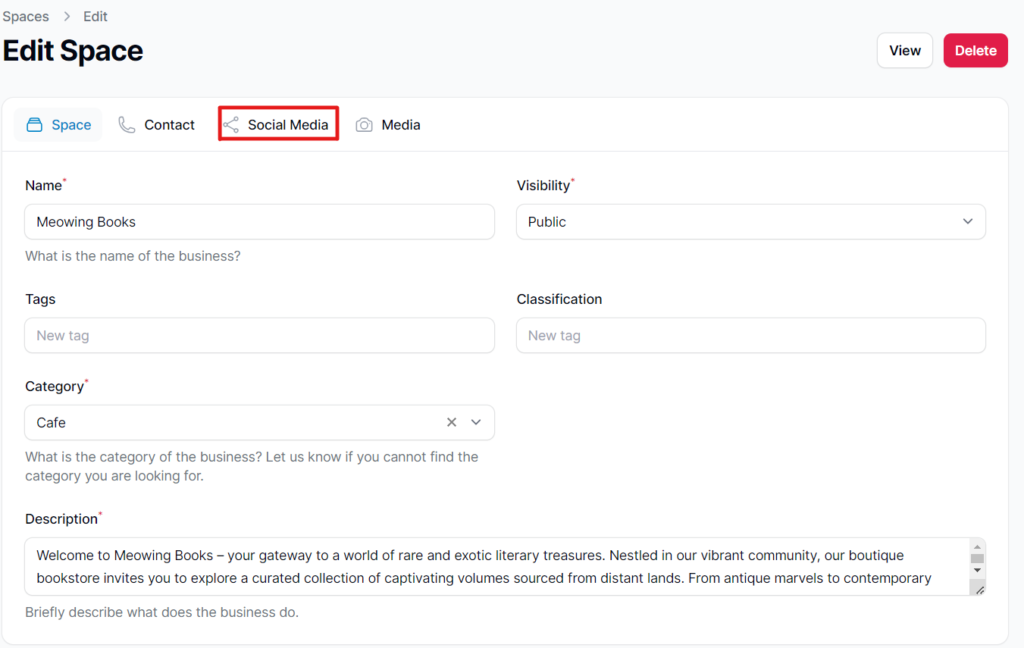Click the Category field label

pos(55,386)
